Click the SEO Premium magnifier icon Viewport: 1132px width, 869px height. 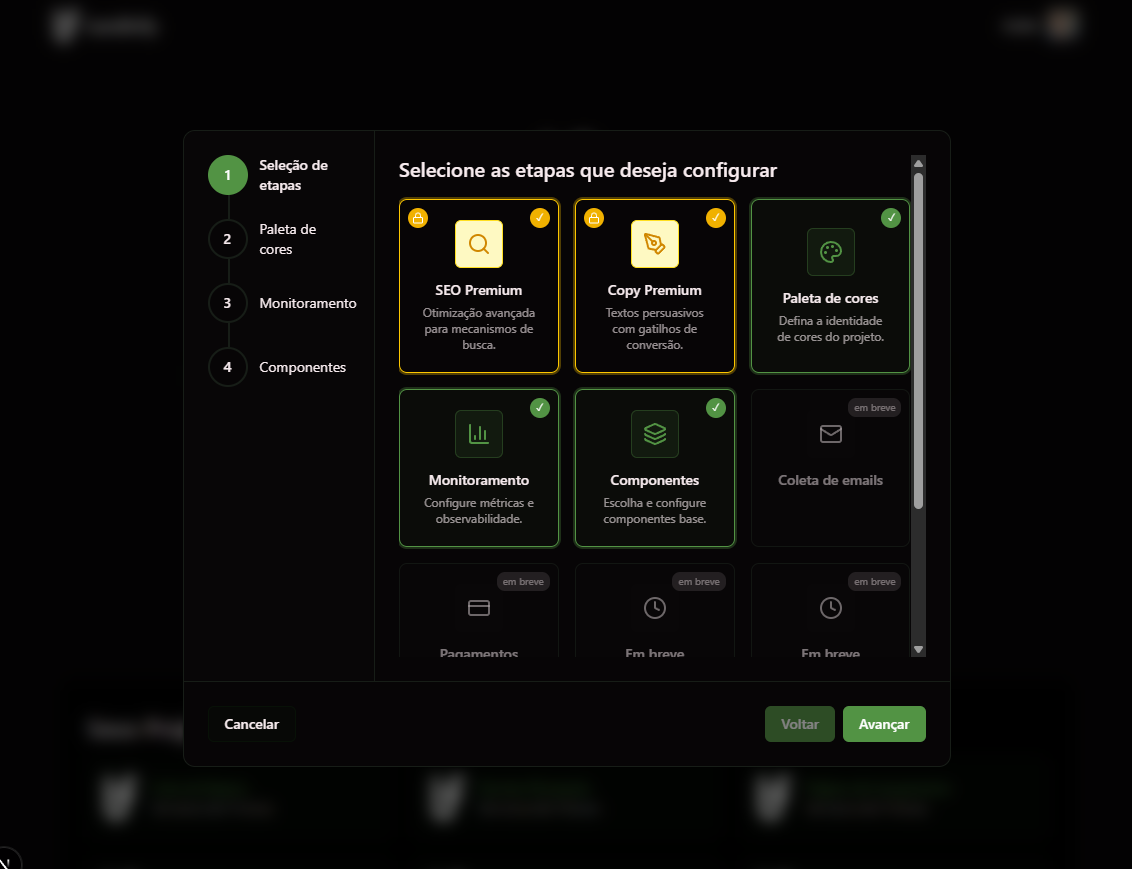(x=479, y=244)
